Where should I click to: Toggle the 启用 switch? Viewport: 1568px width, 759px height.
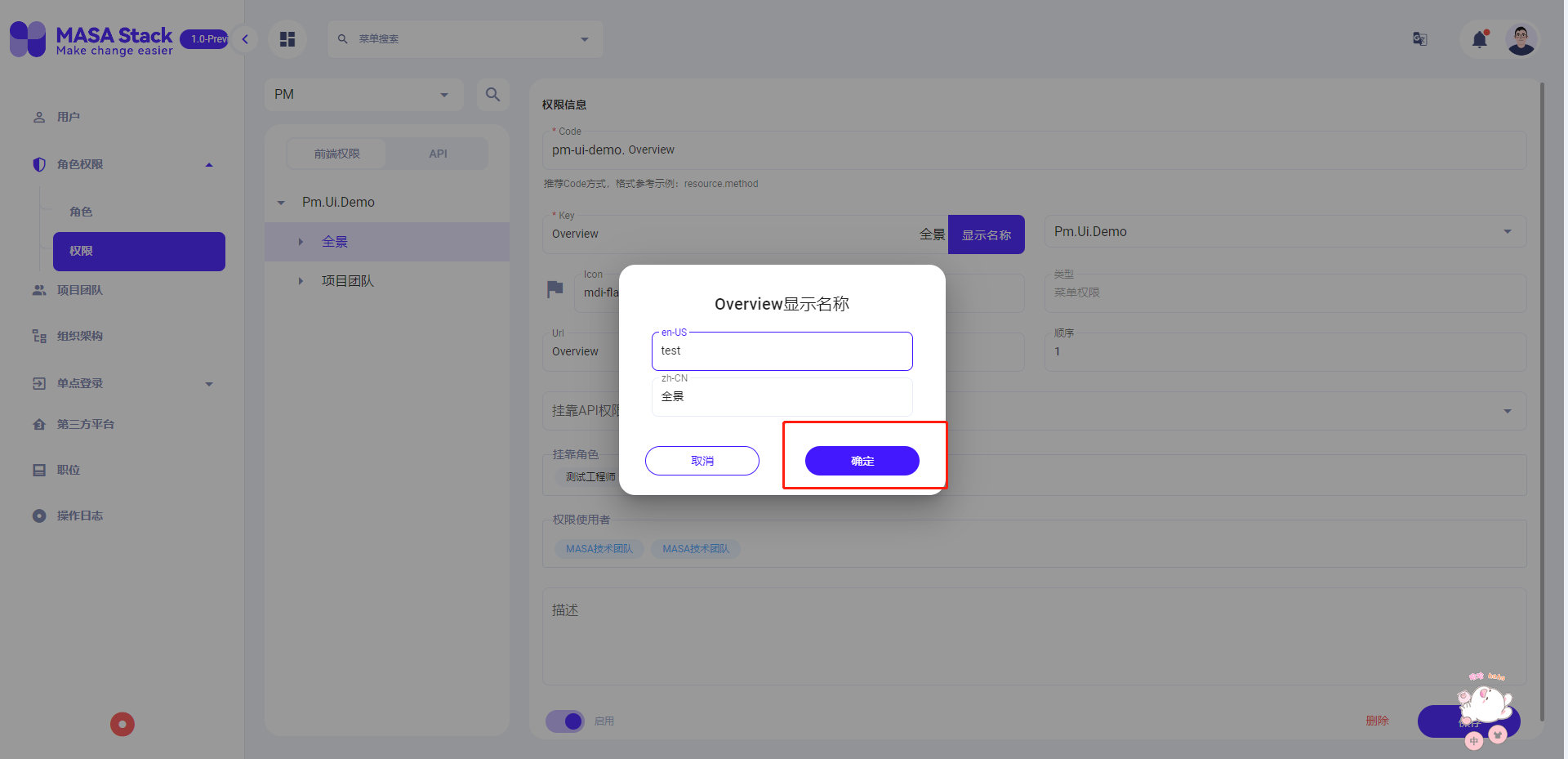tap(565, 721)
